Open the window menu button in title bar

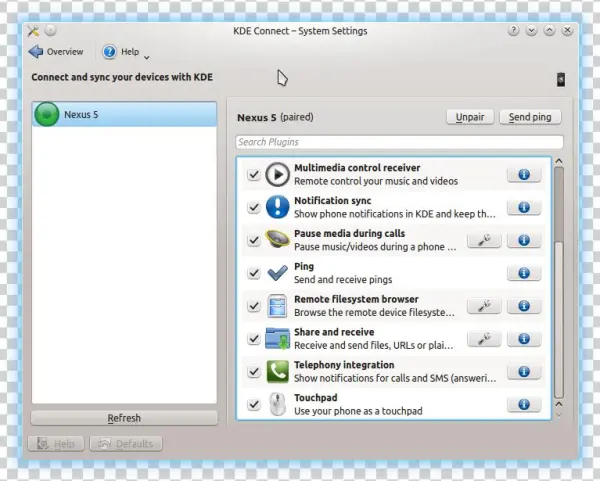34,31
